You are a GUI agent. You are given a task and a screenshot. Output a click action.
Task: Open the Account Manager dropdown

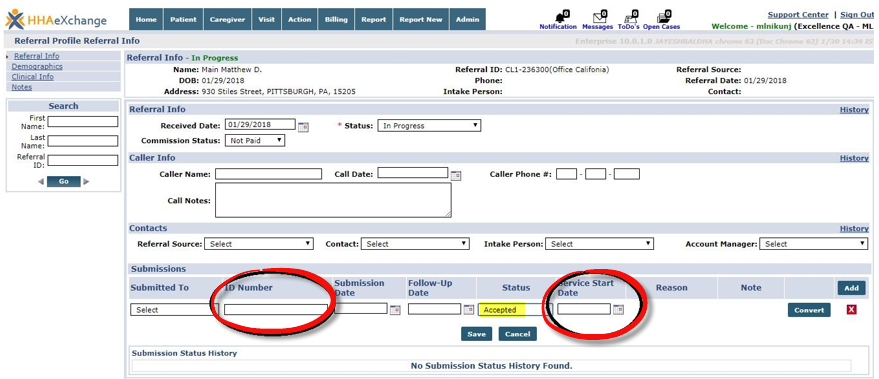[x=813, y=244]
